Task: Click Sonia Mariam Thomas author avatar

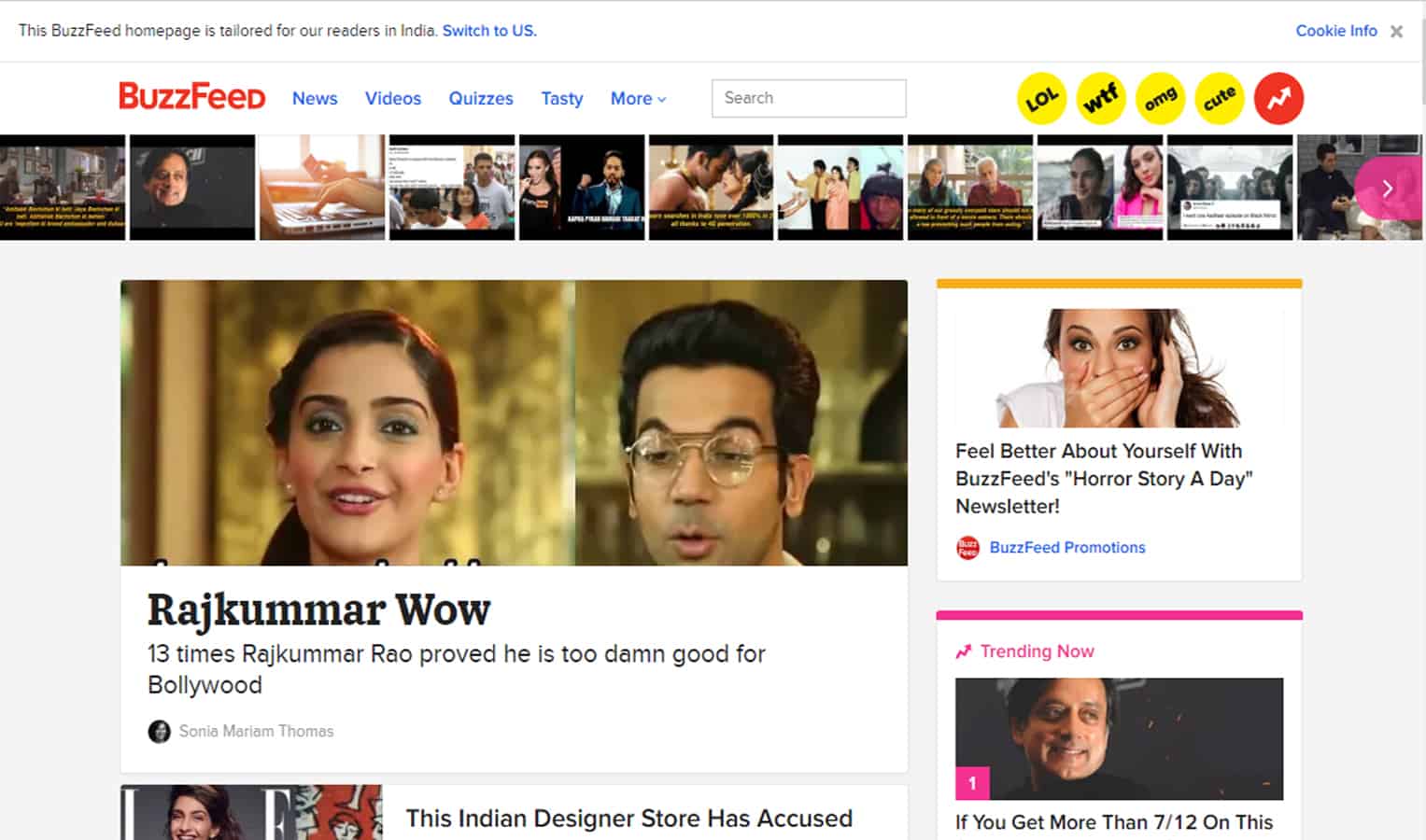Action: [160, 731]
